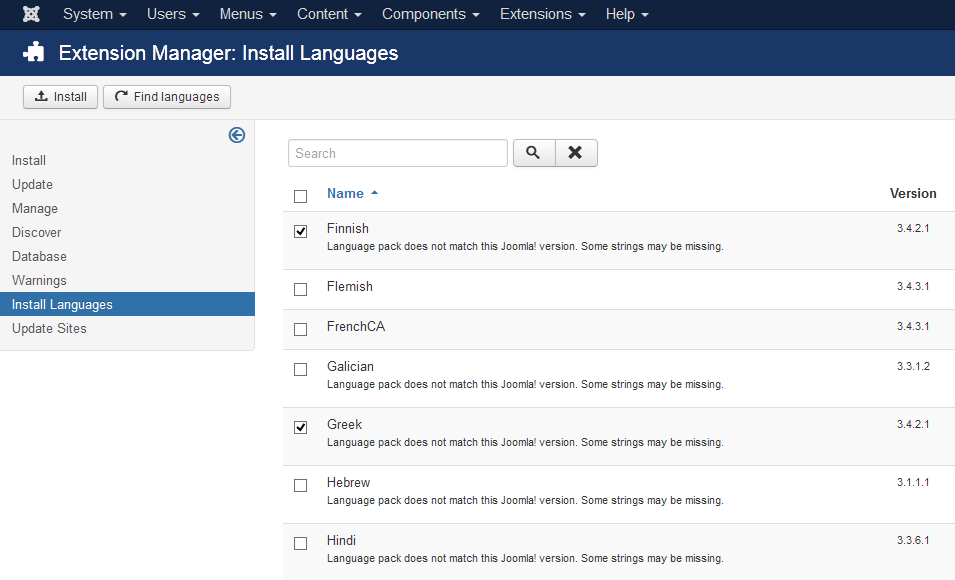This screenshot has width=955, height=580.
Task: Open the Content menu
Action: pos(329,14)
